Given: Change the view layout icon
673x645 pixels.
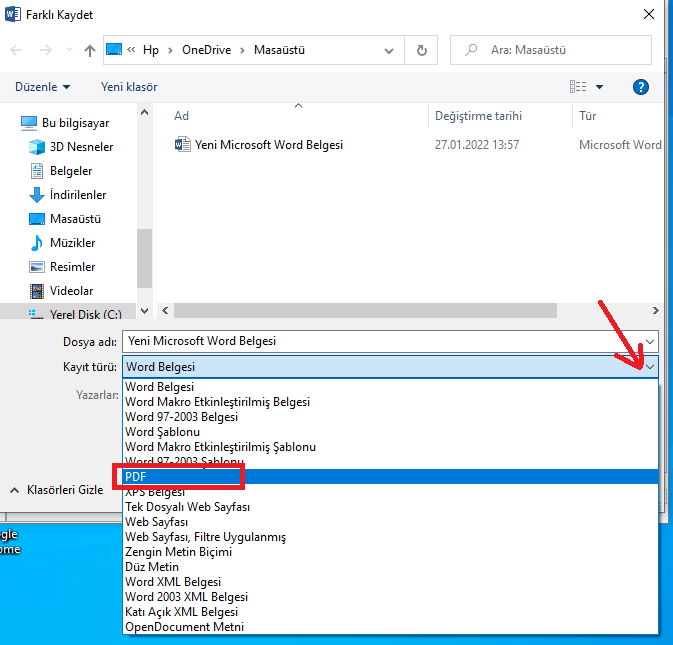Looking at the screenshot, I should 578,87.
